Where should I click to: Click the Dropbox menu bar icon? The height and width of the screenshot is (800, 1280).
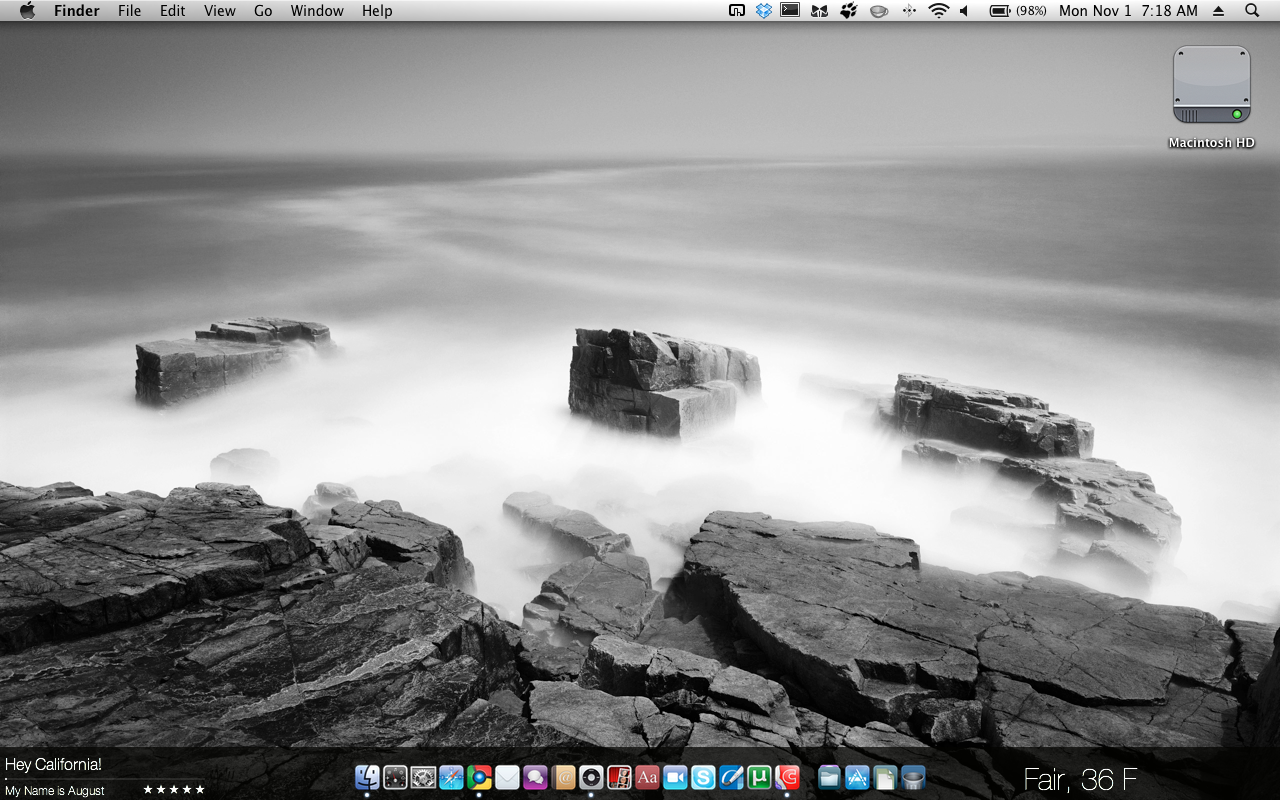764,11
